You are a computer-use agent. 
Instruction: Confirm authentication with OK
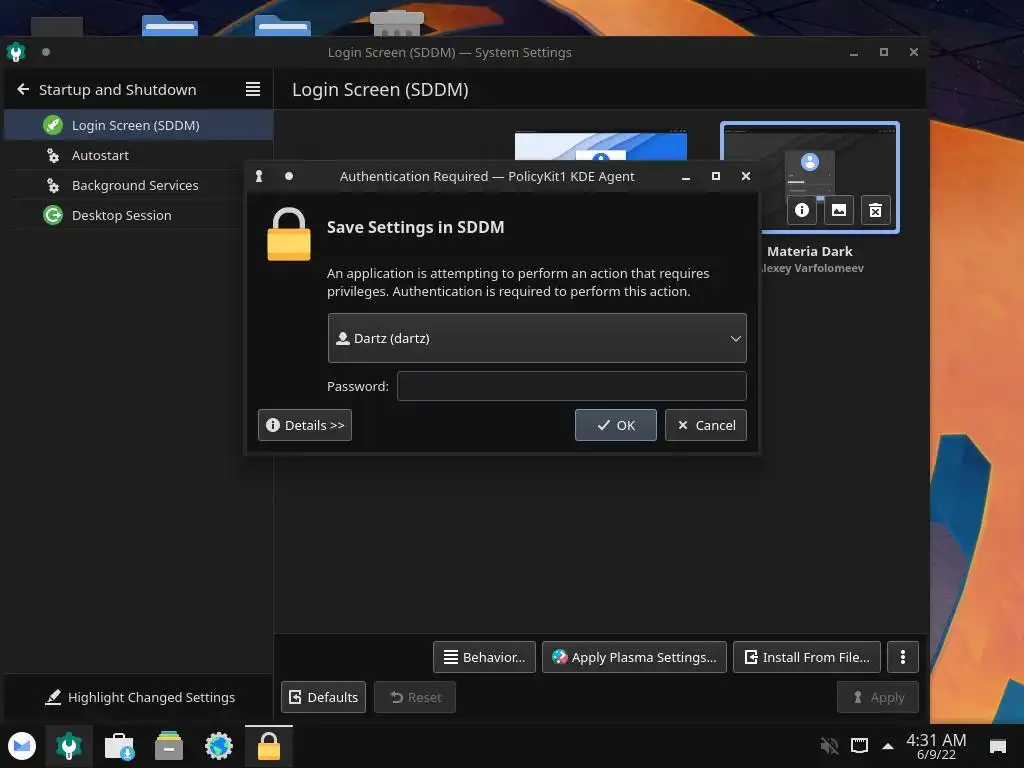(x=615, y=425)
